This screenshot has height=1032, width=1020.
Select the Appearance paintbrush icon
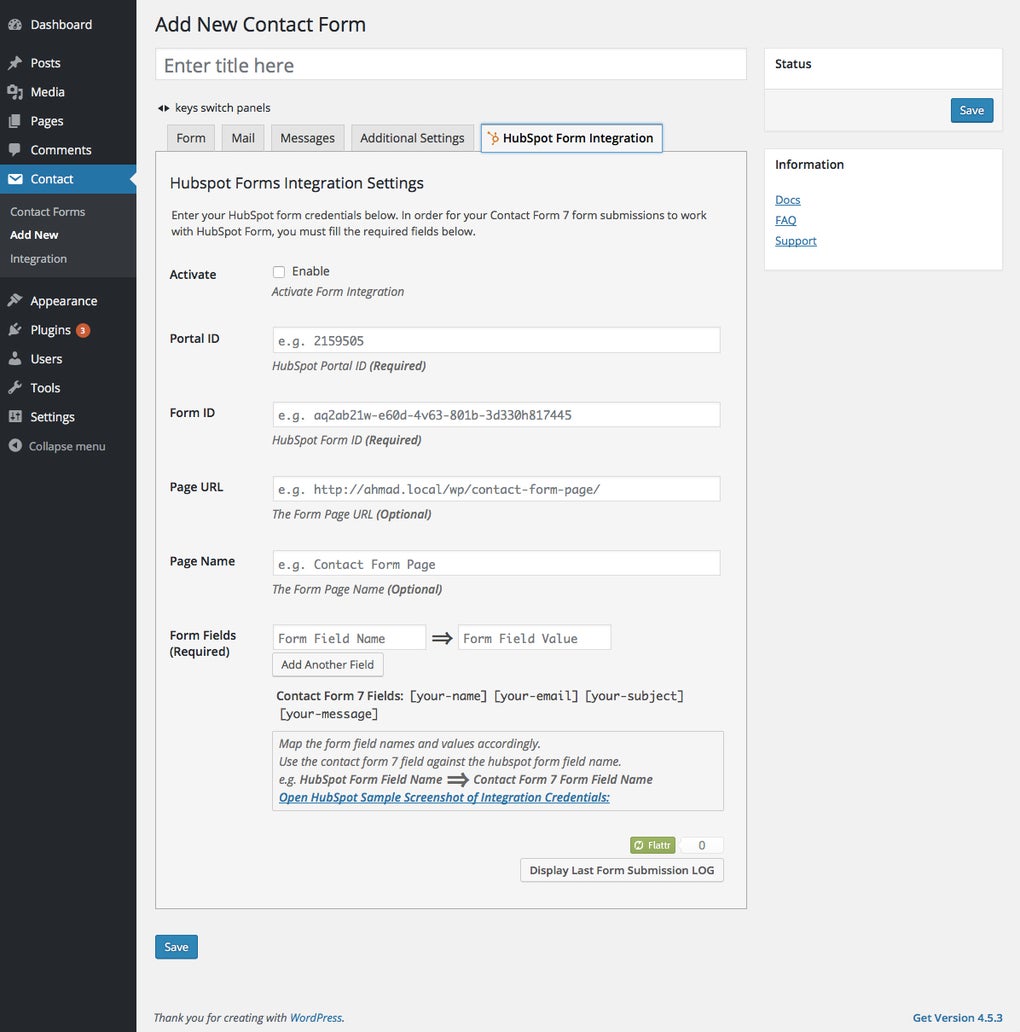pos(16,300)
